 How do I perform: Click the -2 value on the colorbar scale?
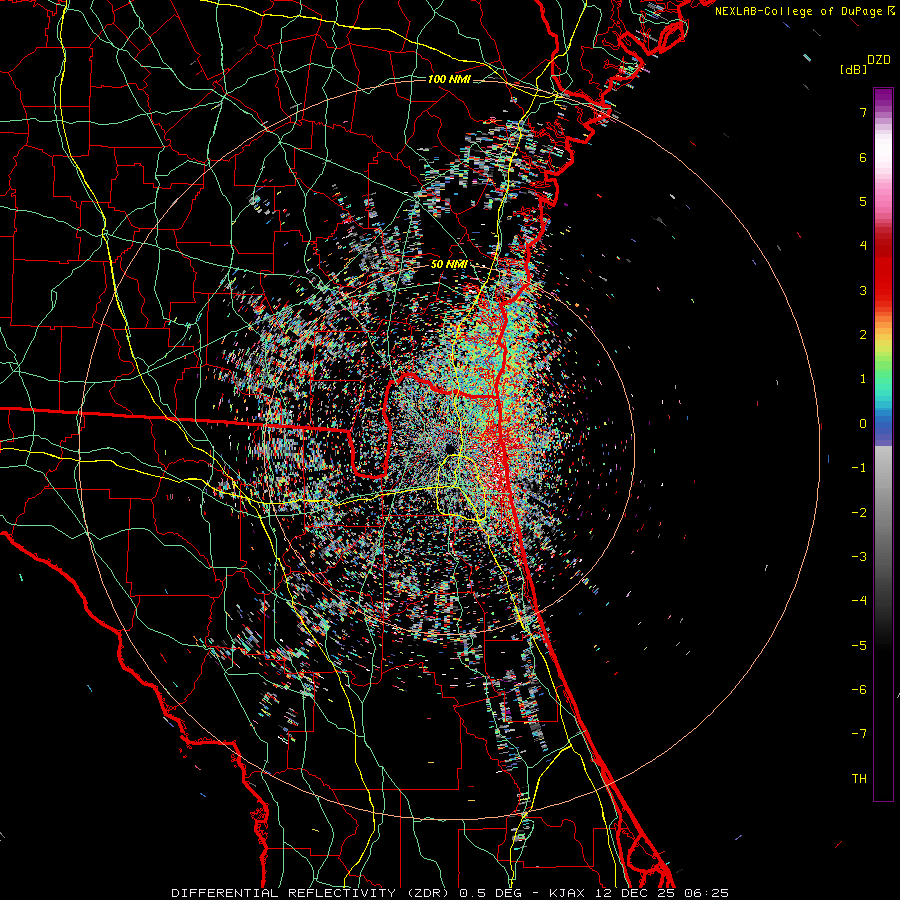(x=859, y=513)
